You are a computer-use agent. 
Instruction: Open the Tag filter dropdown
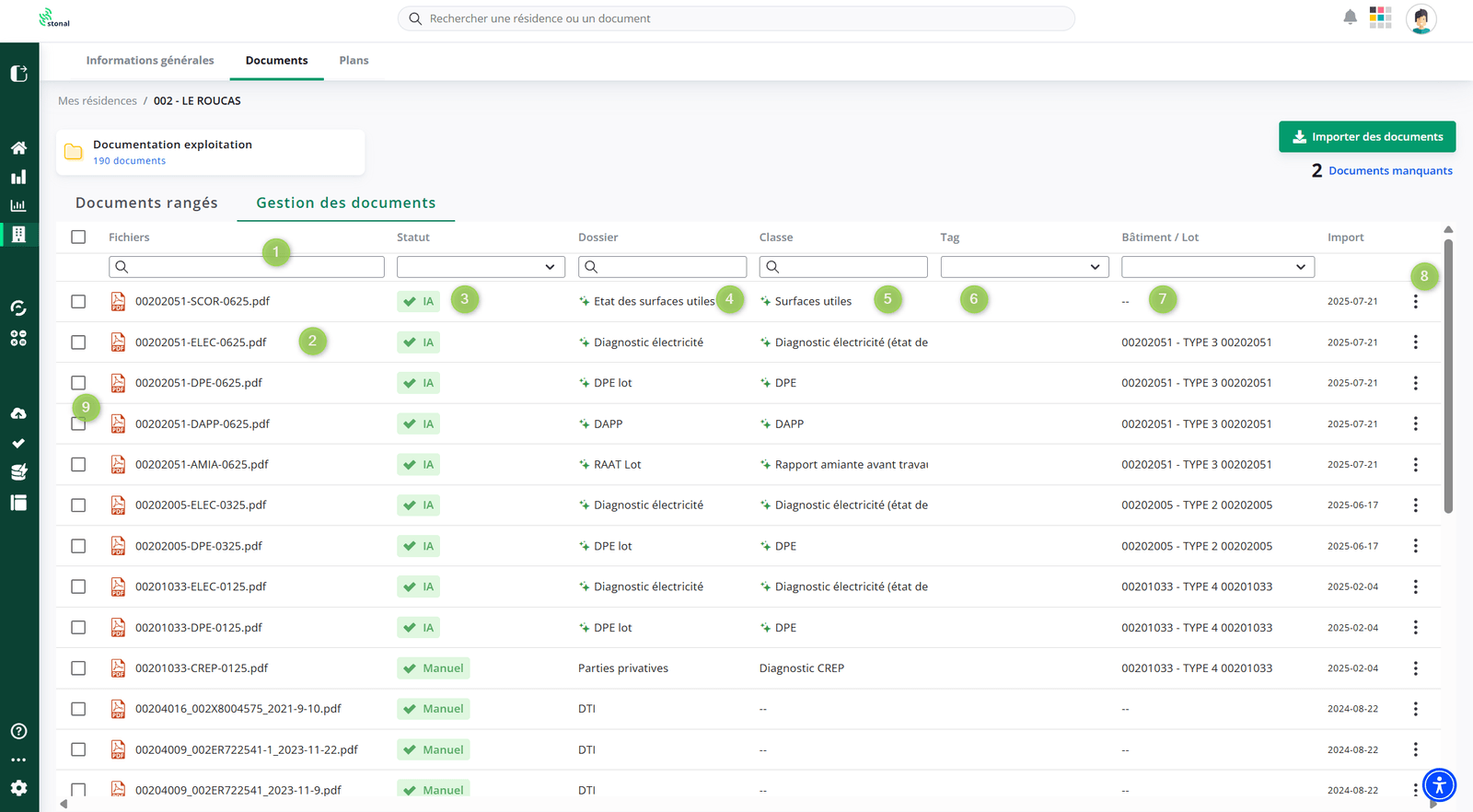1025,267
